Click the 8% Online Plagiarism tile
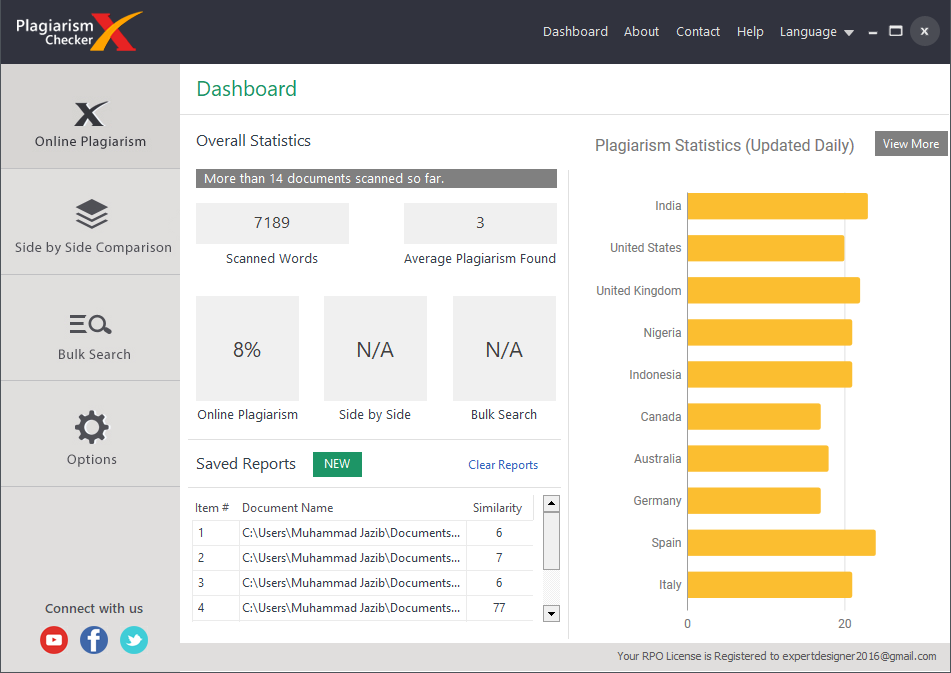The image size is (951, 673). pyautogui.click(x=247, y=349)
